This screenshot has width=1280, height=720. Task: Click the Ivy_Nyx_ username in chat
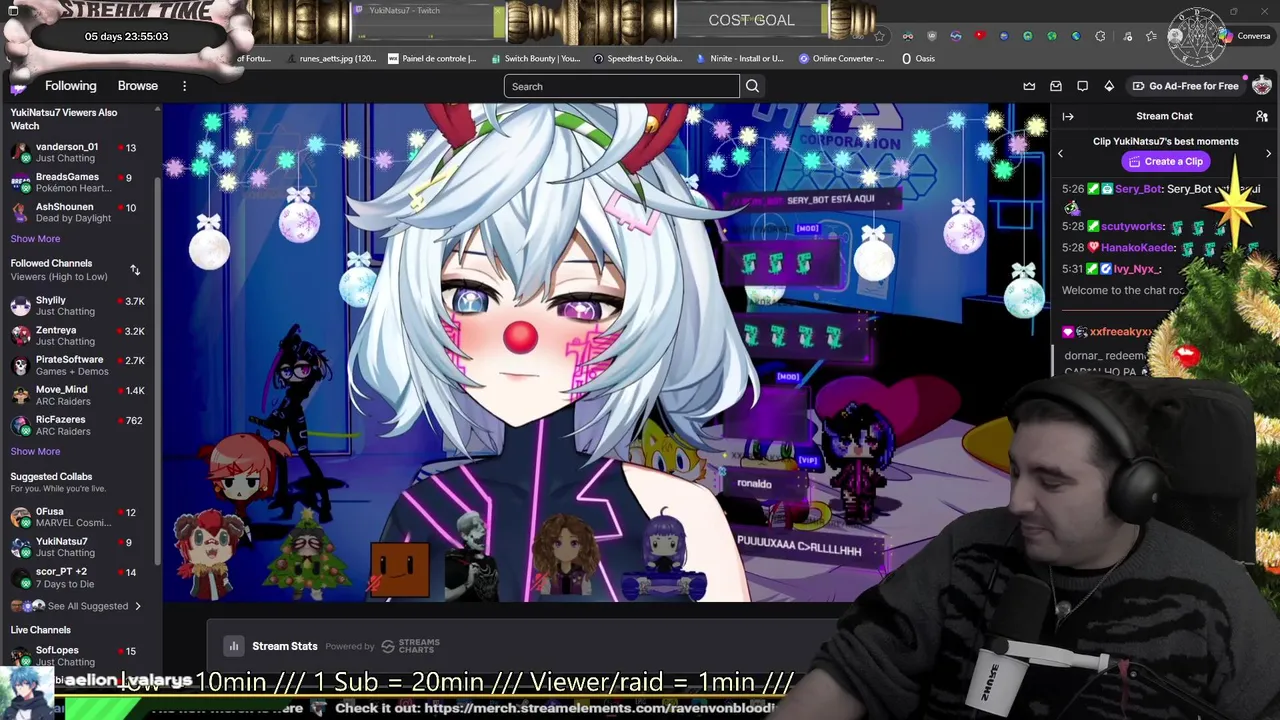click(x=1138, y=269)
